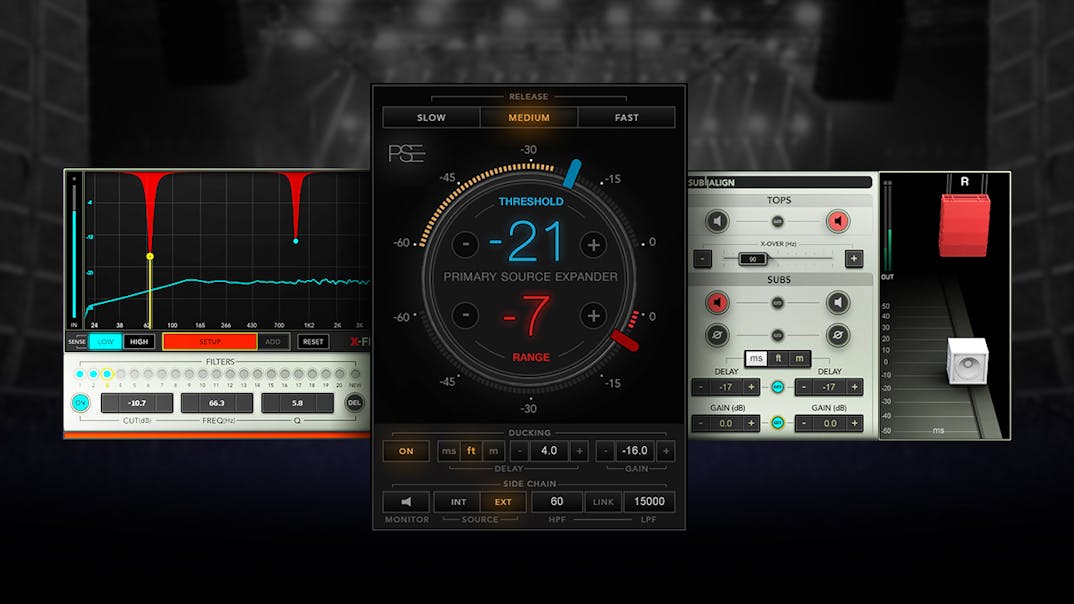Click the red SETUP button

click(x=210, y=342)
